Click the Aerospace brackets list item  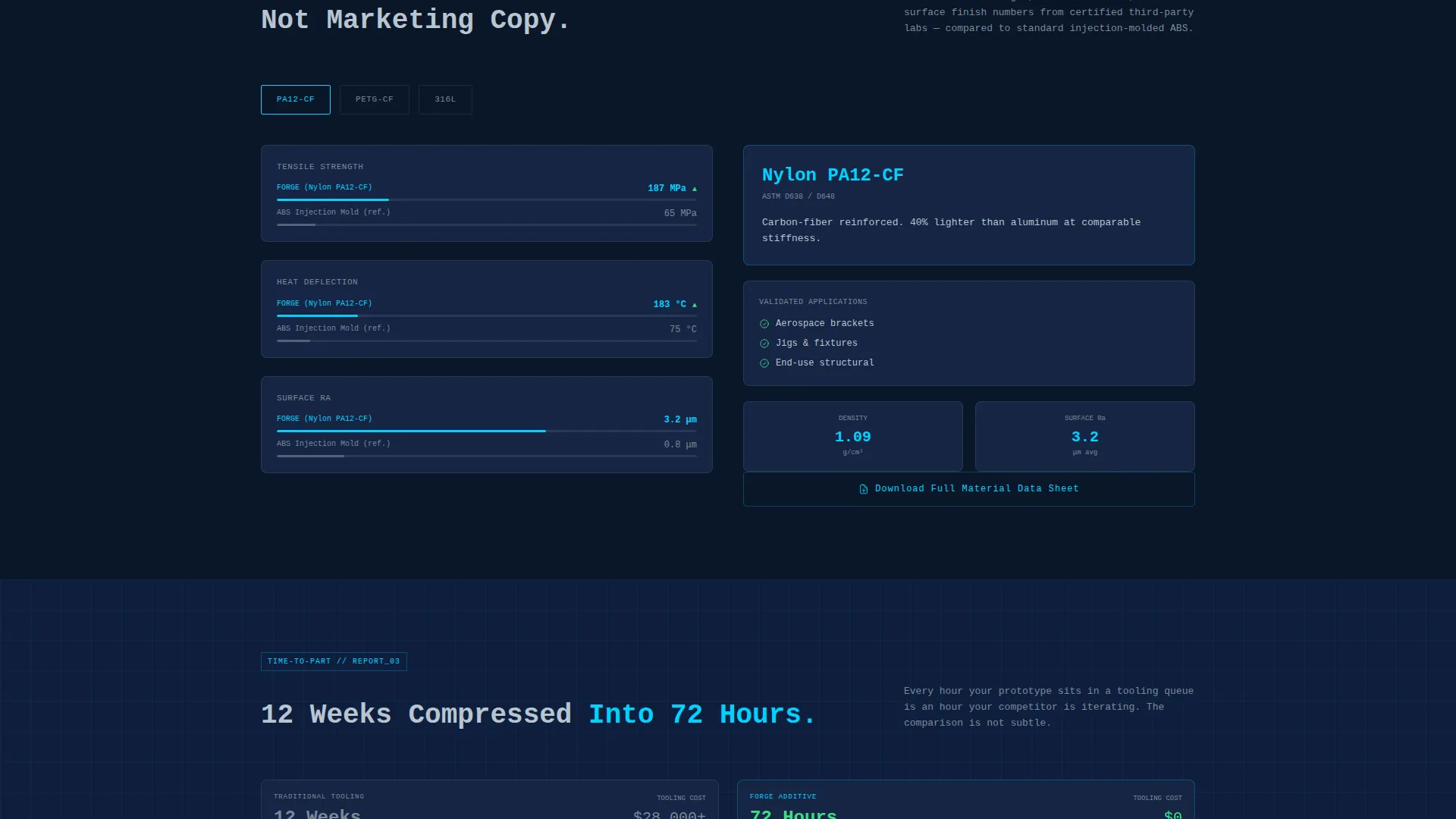817,324
